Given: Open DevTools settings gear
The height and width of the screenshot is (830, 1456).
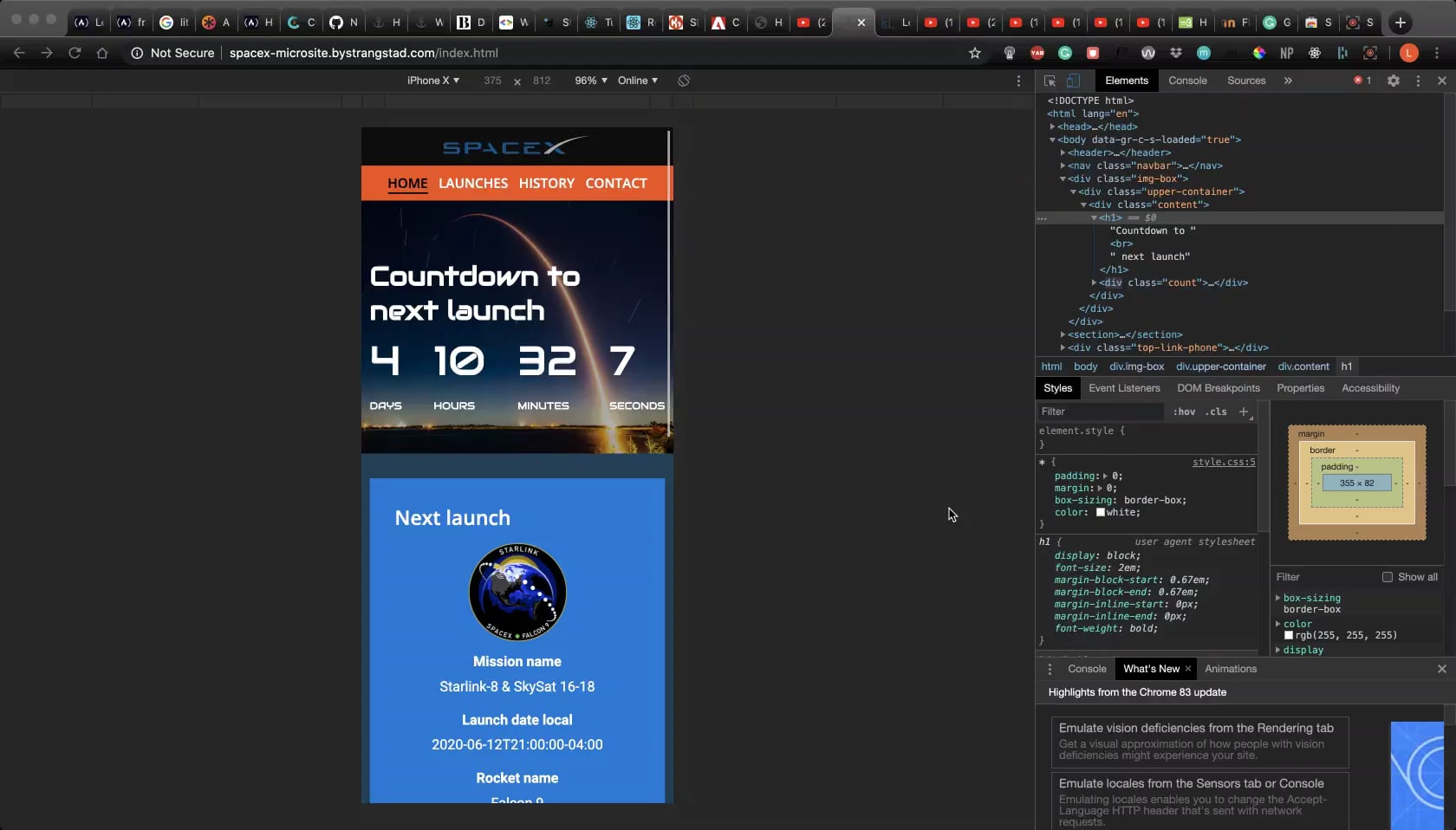Looking at the screenshot, I should click(x=1394, y=81).
